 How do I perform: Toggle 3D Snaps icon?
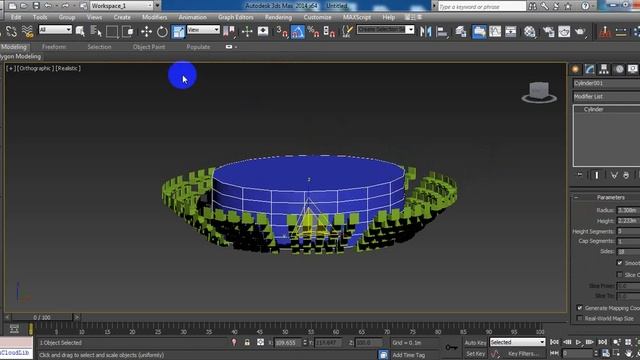click(x=282, y=31)
